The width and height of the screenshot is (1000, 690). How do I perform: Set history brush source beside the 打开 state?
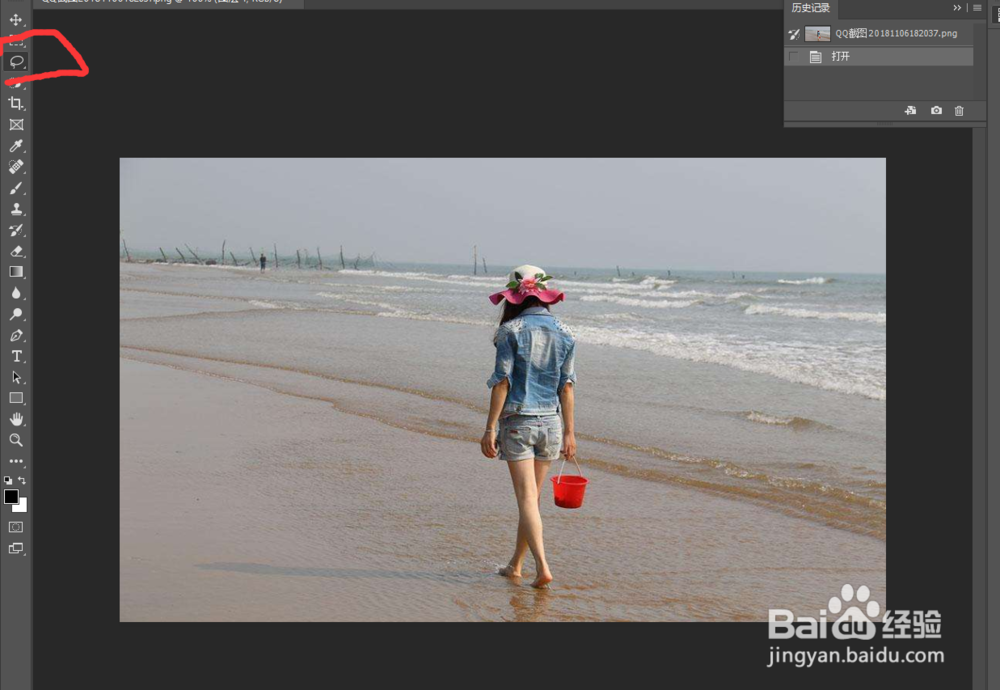[793, 56]
